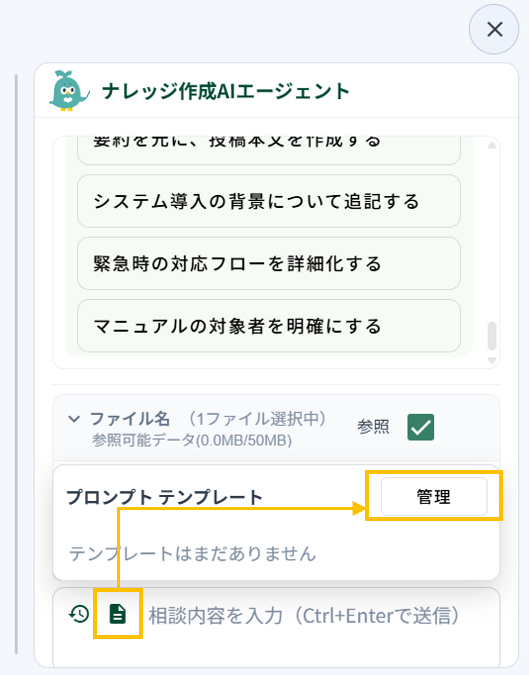This screenshot has width=529, height=675.
Task: Open prompt template document icon
Action: (x=118, y=614)
